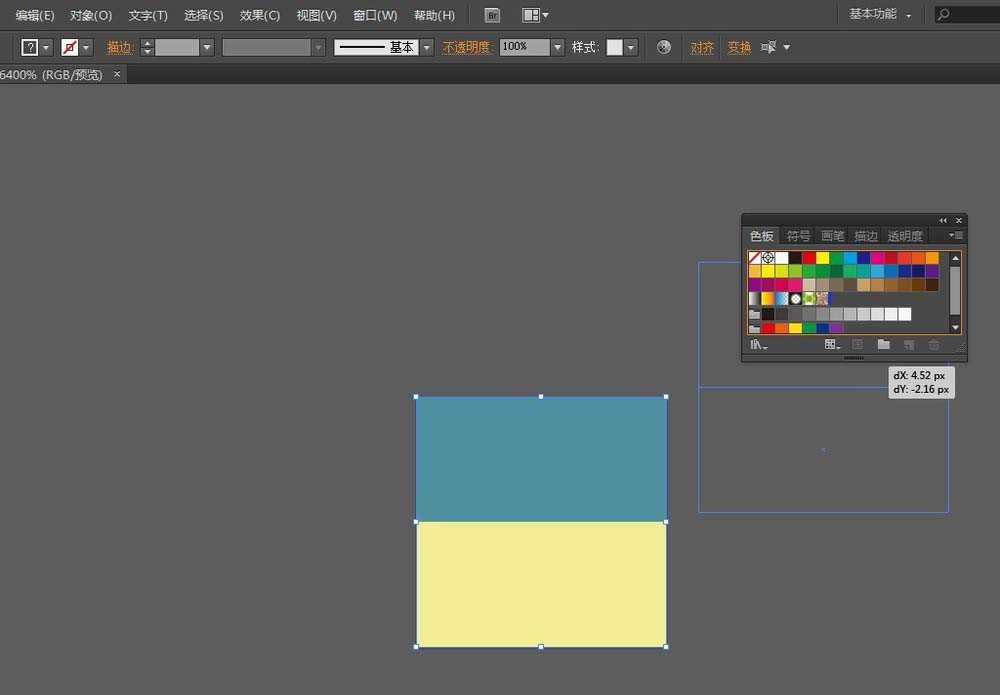1000x695 pixels.
Task: Select the Registration swatch icon
Action: 768,258
